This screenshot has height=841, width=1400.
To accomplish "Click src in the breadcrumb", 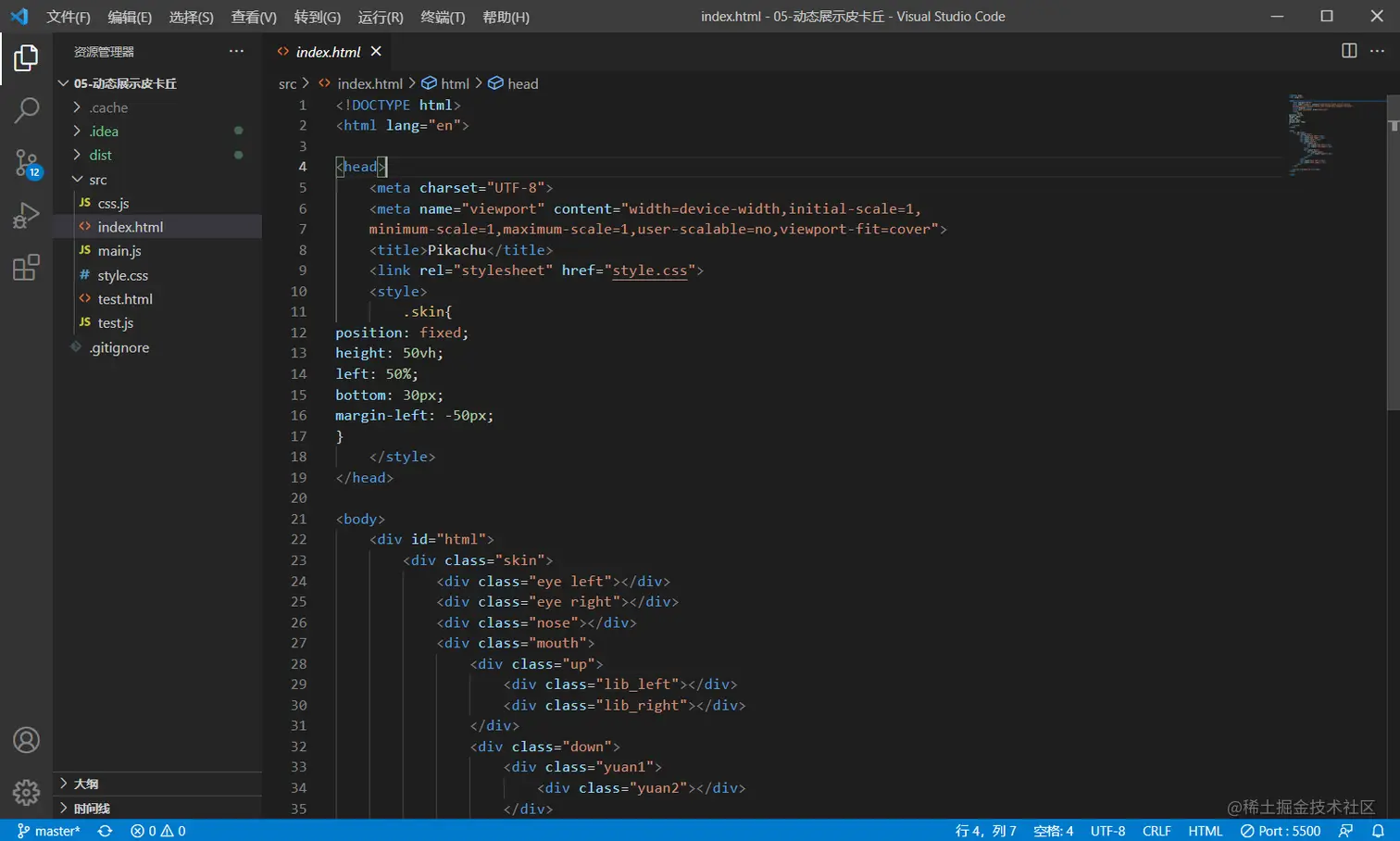I will click(288, 83).
